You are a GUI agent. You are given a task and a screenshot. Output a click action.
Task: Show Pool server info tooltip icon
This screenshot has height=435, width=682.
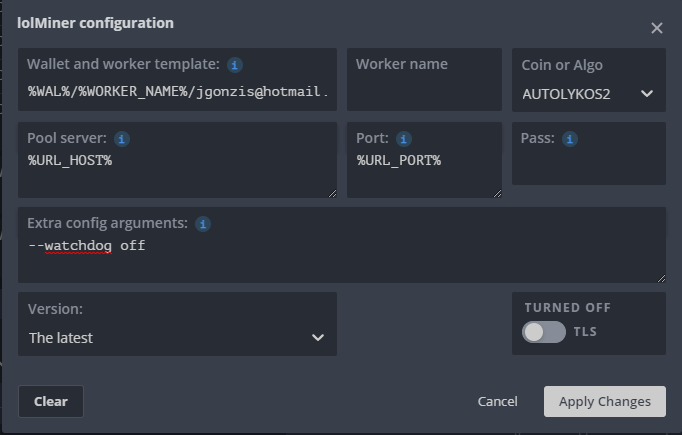pos(122,139)
